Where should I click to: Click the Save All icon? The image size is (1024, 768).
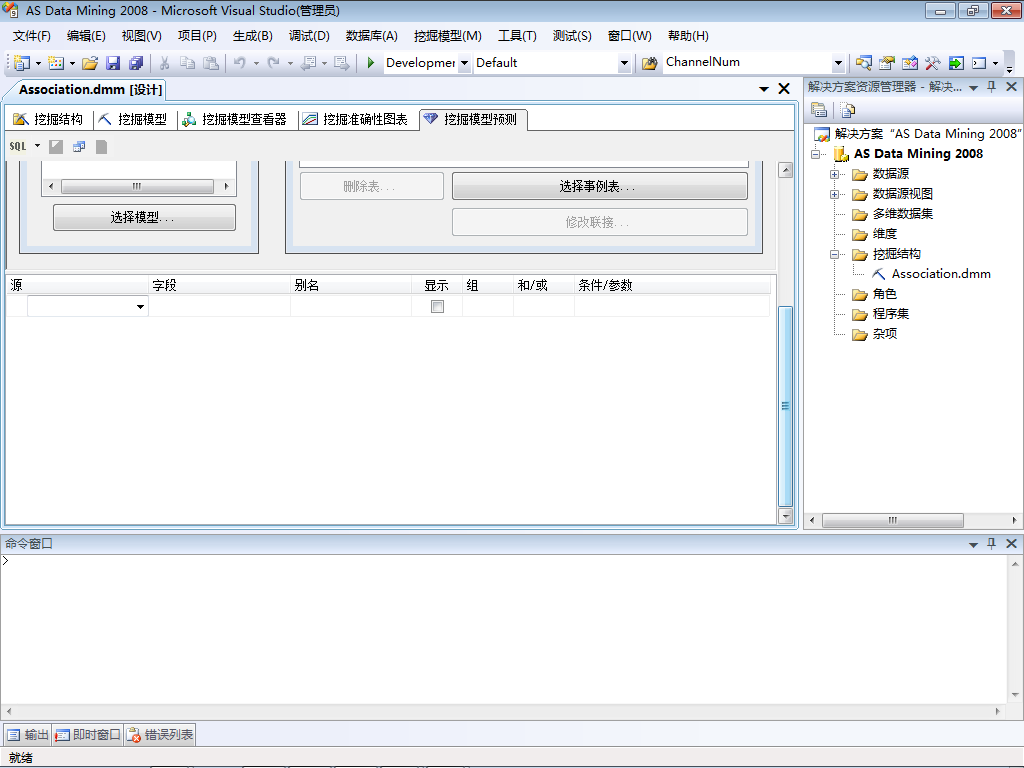136,63
